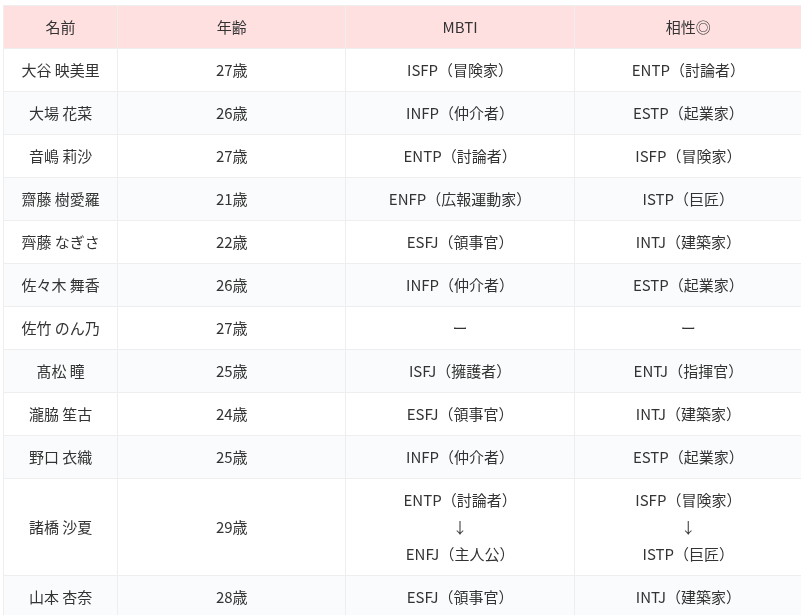
Task: Select the ISFJ（擁護者）MBTI cell
Action: tap(459, 372)
